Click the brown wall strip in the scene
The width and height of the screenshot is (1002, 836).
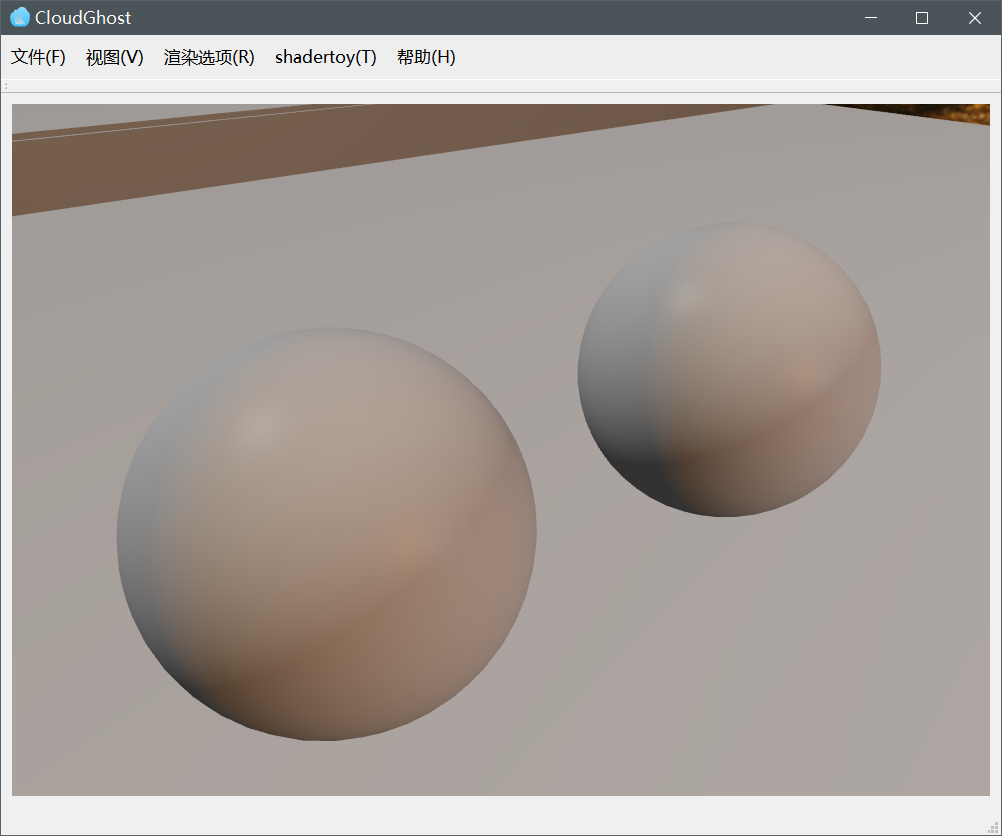click(x=200, y=155)
